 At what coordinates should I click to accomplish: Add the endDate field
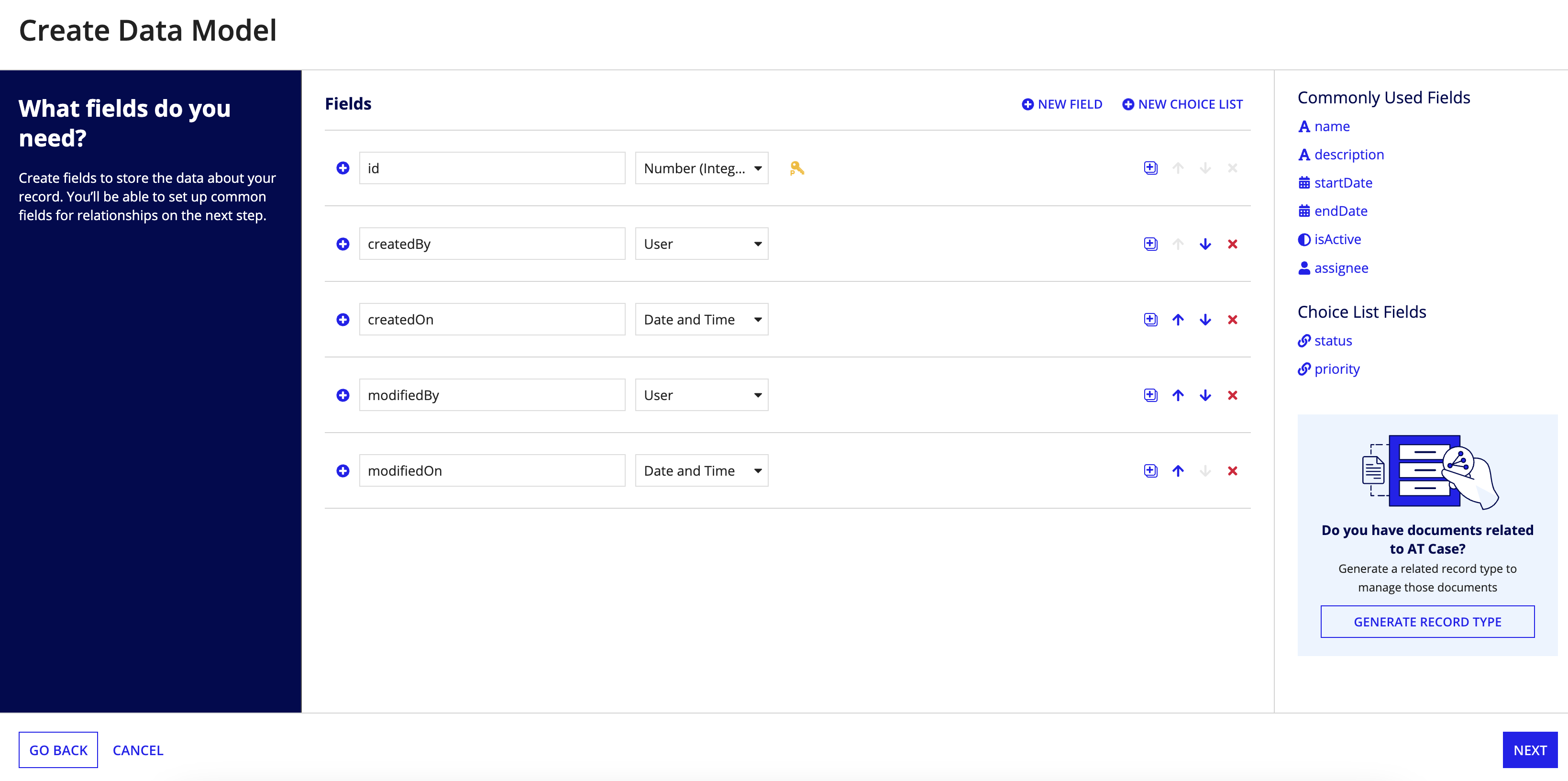[1333, 211]
